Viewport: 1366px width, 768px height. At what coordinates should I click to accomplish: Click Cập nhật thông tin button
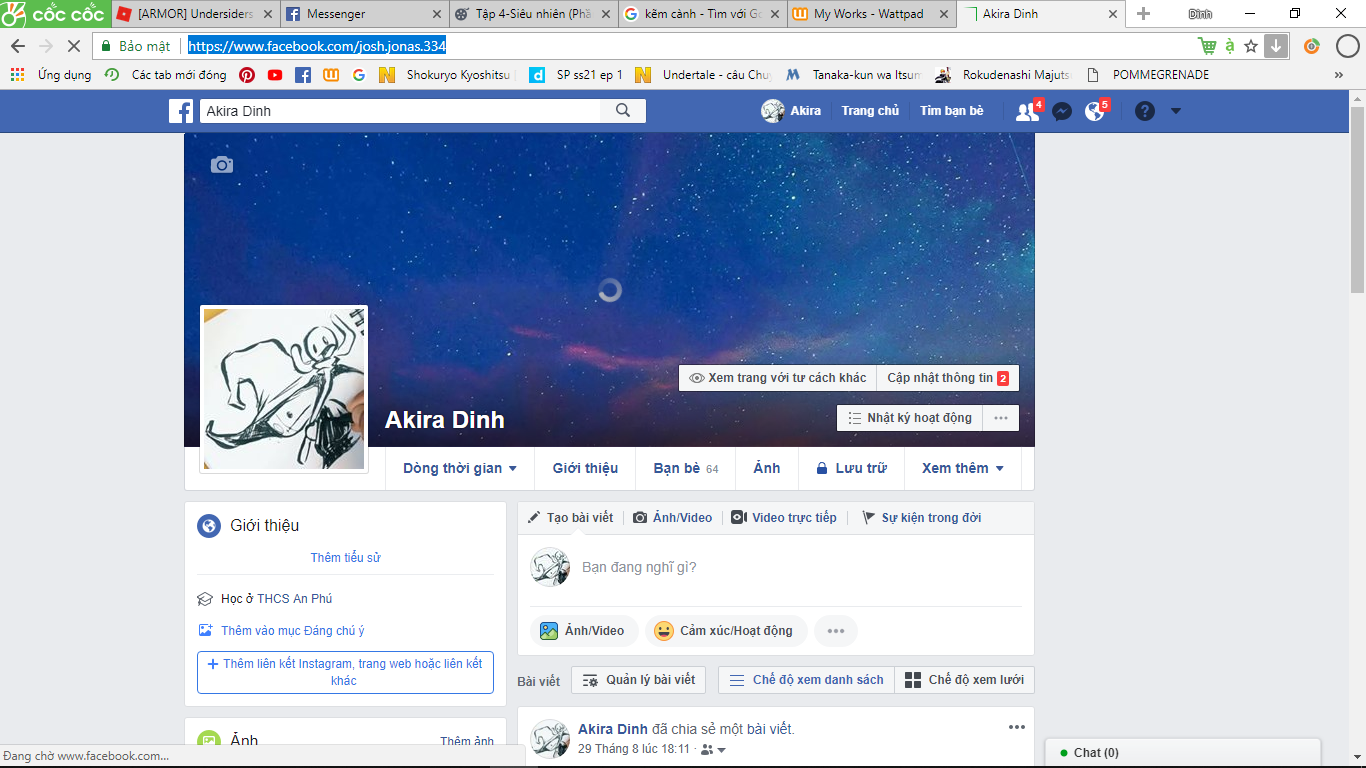[948, 378]
